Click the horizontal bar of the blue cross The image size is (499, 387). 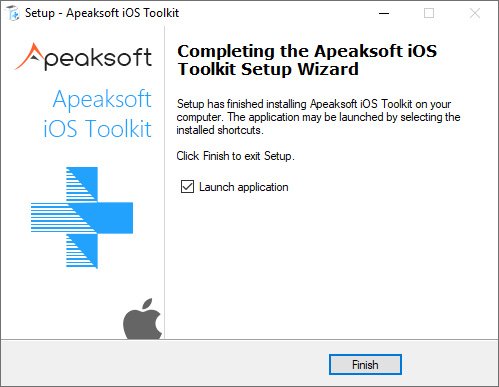point(82,218)
